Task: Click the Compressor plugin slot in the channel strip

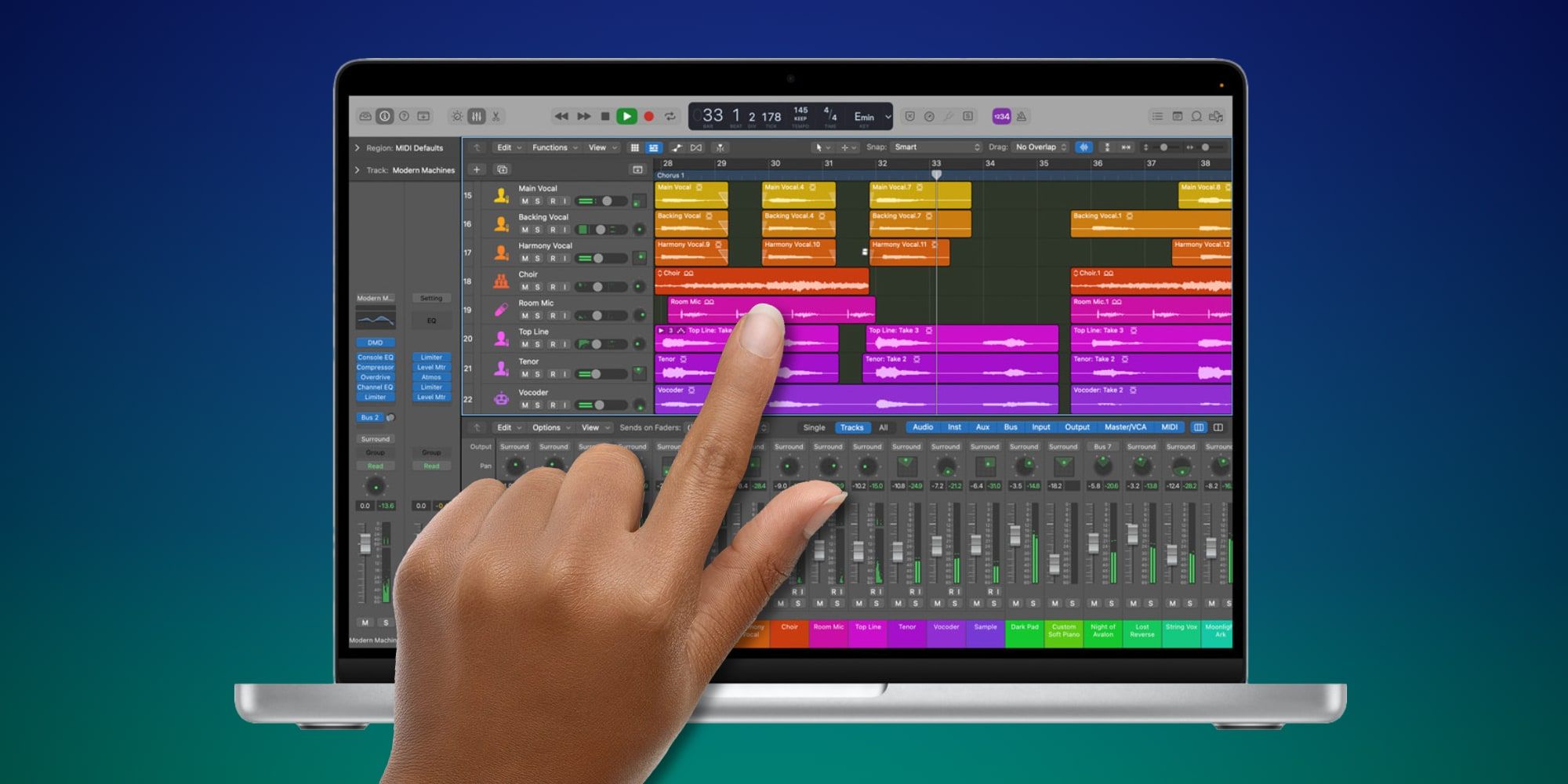Action: pyautogui.click(x=376, y=367)
